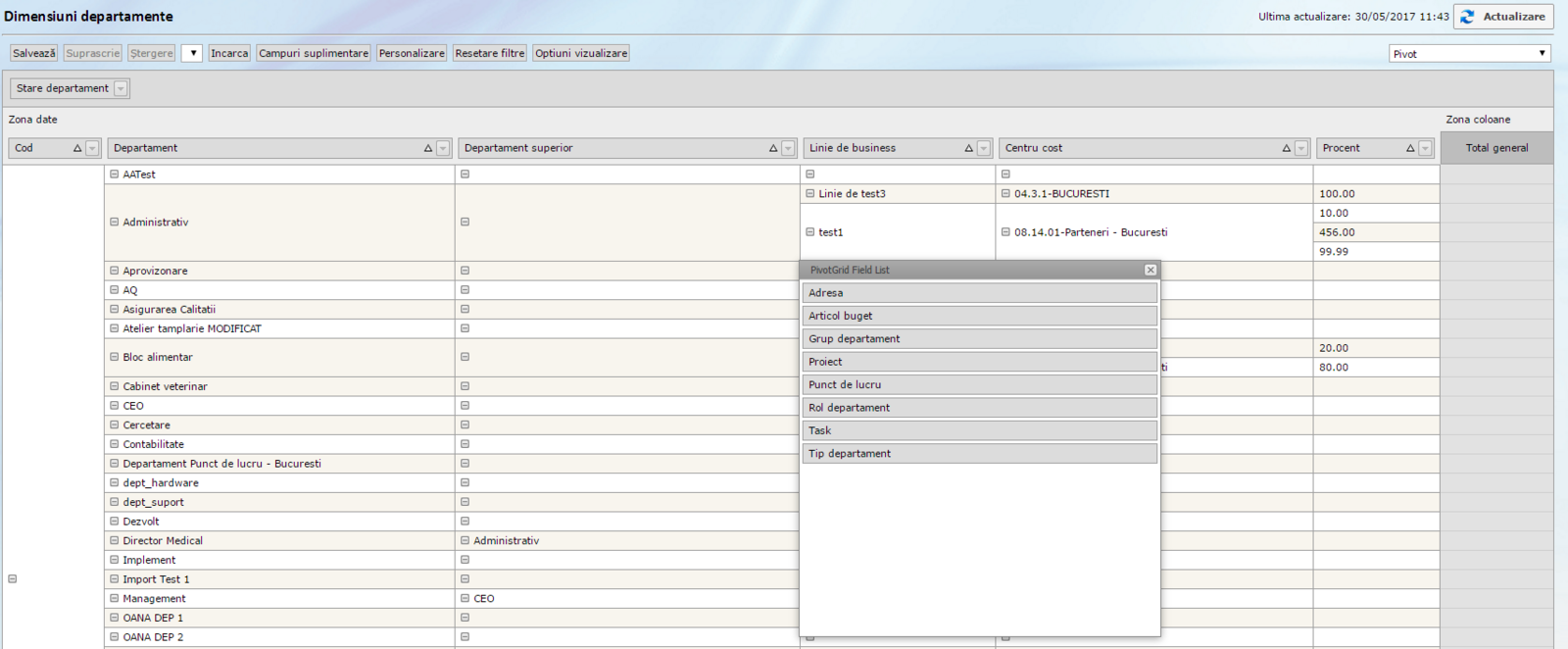Viewport: 1568px width, 649px height.
Task: Open filter for Departament superior column
Action: pyautogui.click(x=788, y=148)
